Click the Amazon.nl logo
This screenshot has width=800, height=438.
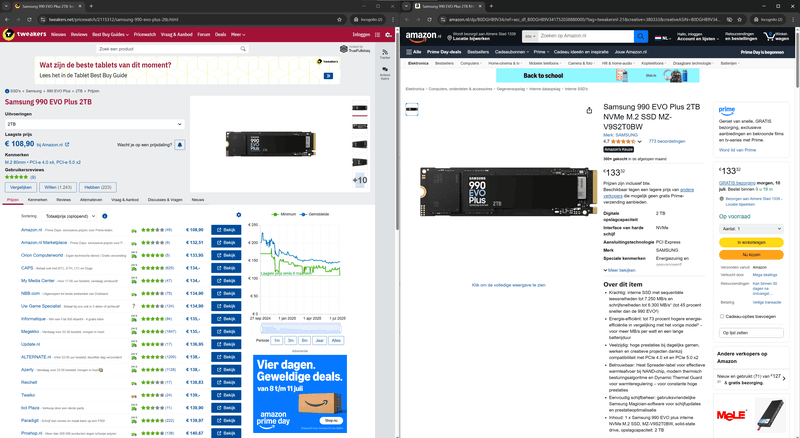(424, 36)
